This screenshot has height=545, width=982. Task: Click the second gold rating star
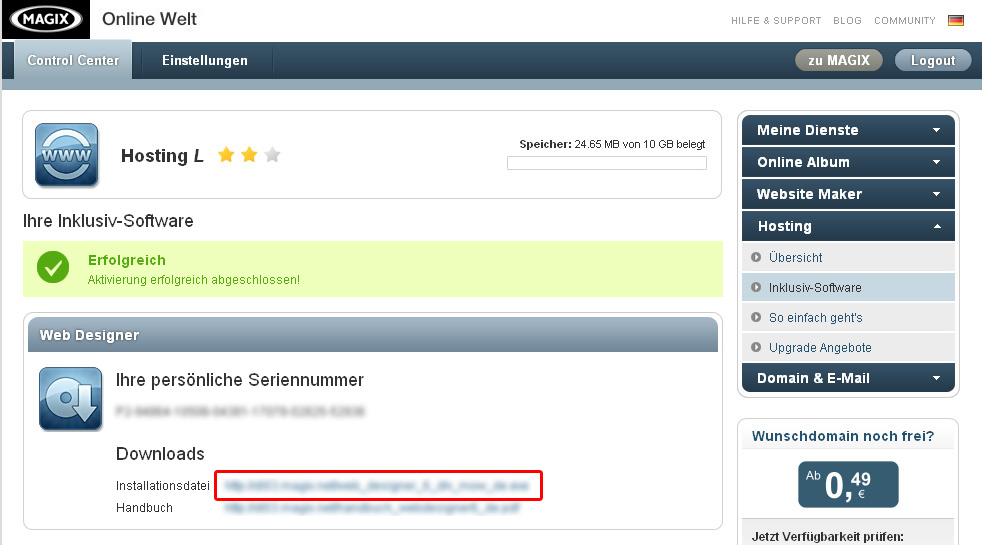point(249,154)
